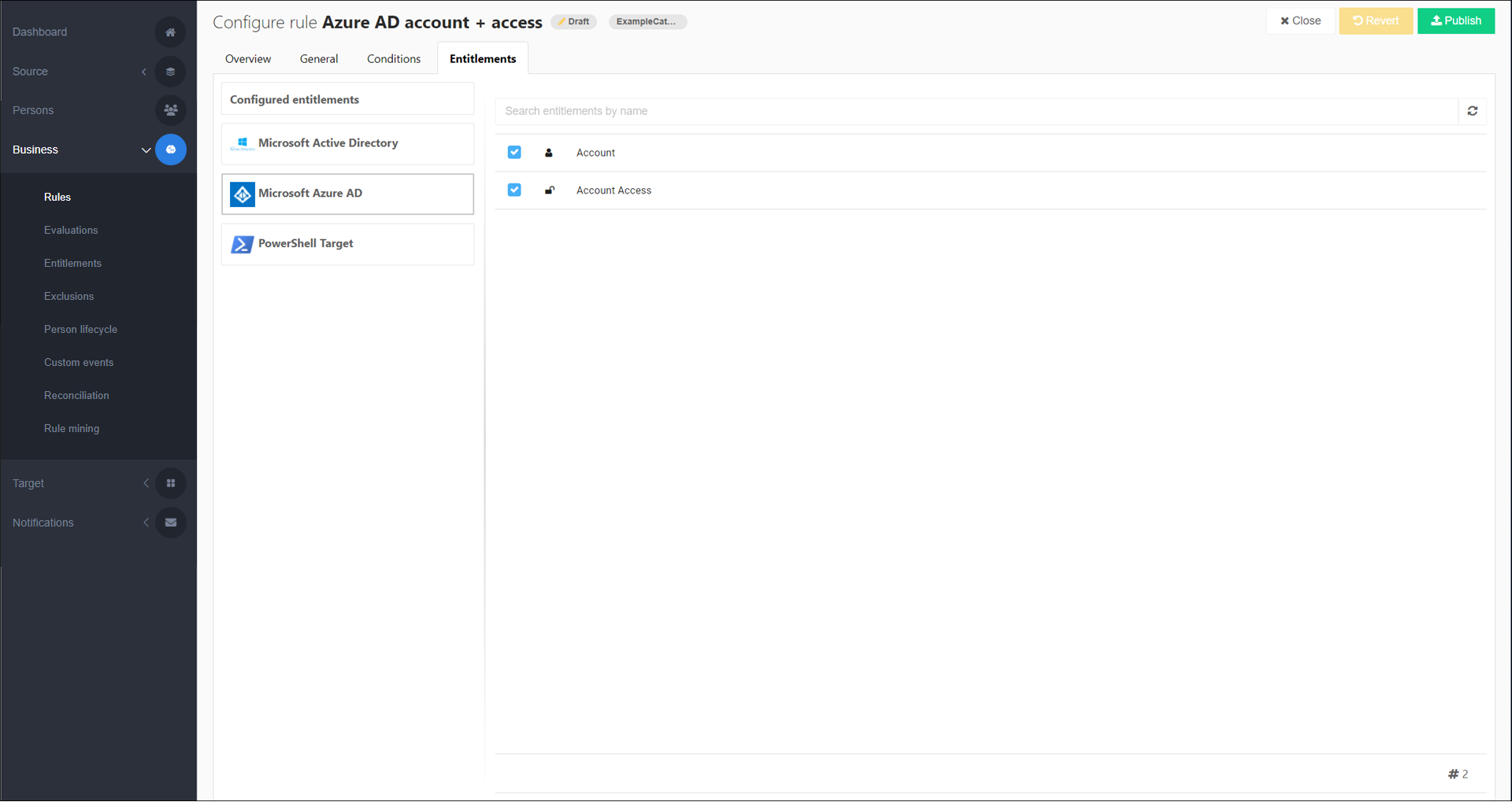
Task: Expand the Source menu chevron
Action: click(x=144, y=72)
